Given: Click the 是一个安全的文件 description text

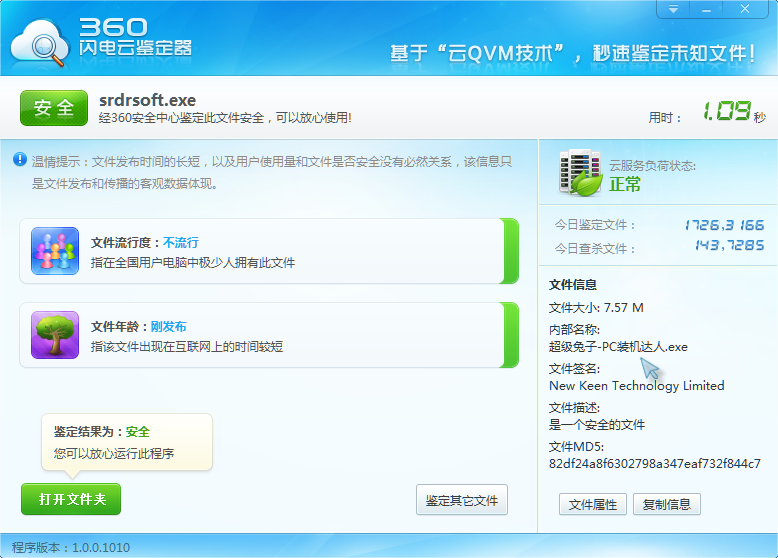Looking at the screenshot, I should click(597, 425).
